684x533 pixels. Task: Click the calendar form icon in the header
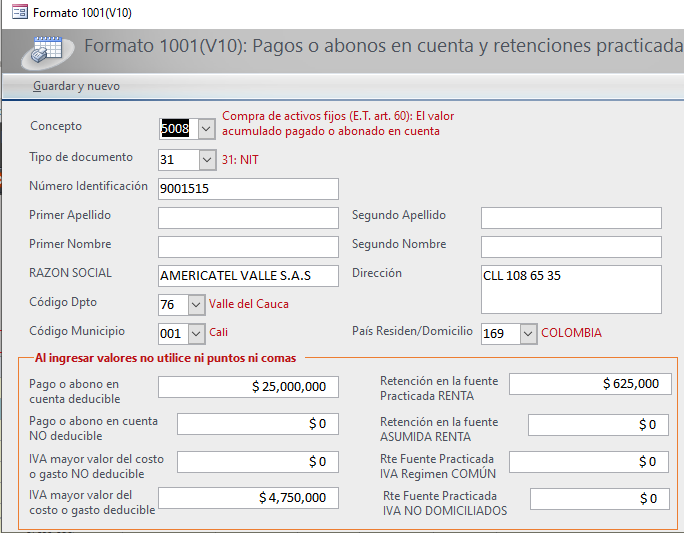(x=47, y=49)
